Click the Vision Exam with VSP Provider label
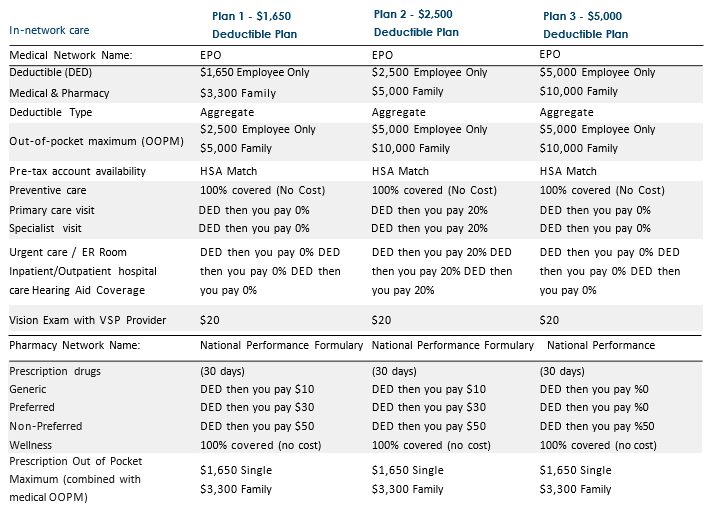710x507 pixels. point(88,320)
